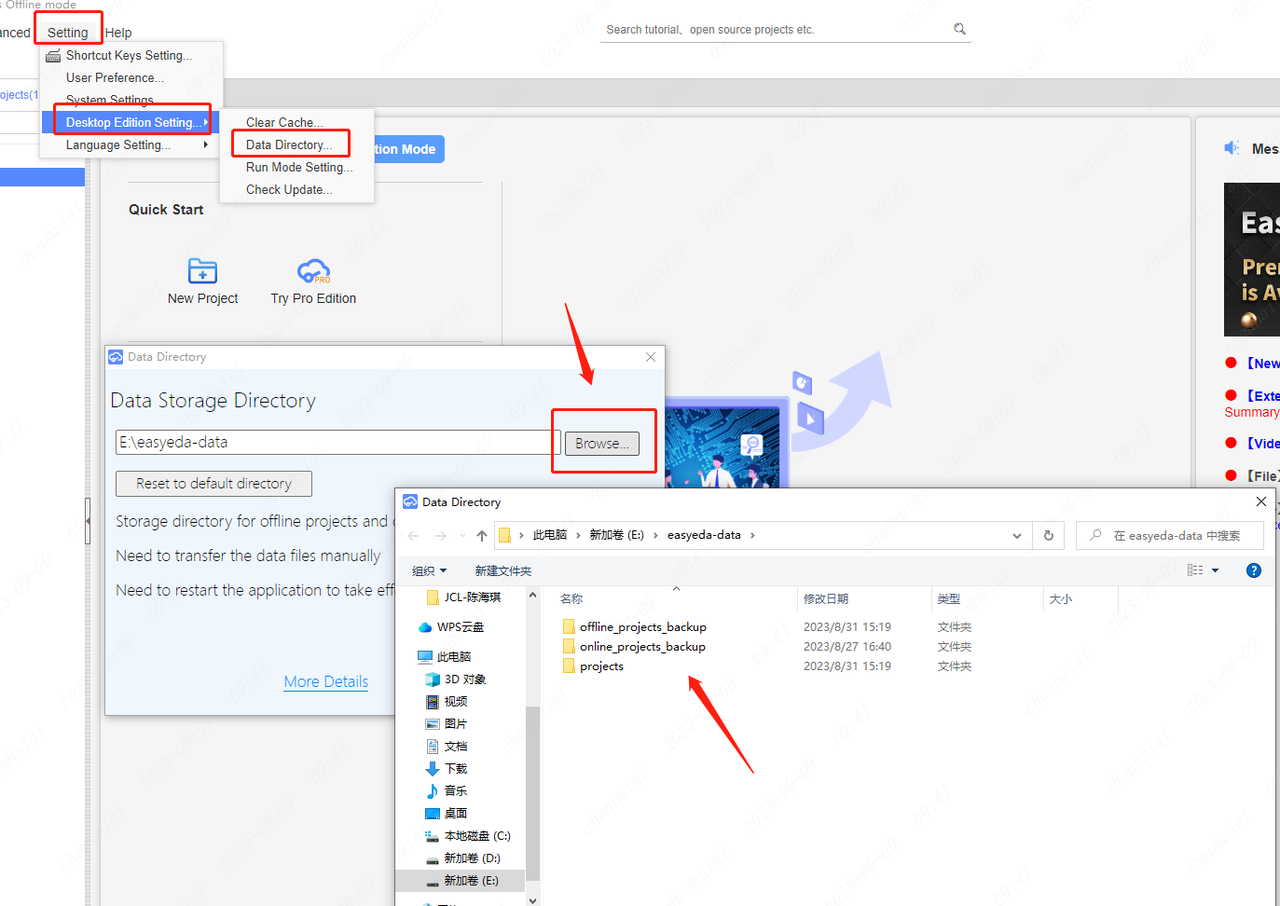Image resolution: width=1280 pixels, height=906 pixels.
Task: Select JCL-陈海琪 folder in navigation pane
Action: pos(463,597)
